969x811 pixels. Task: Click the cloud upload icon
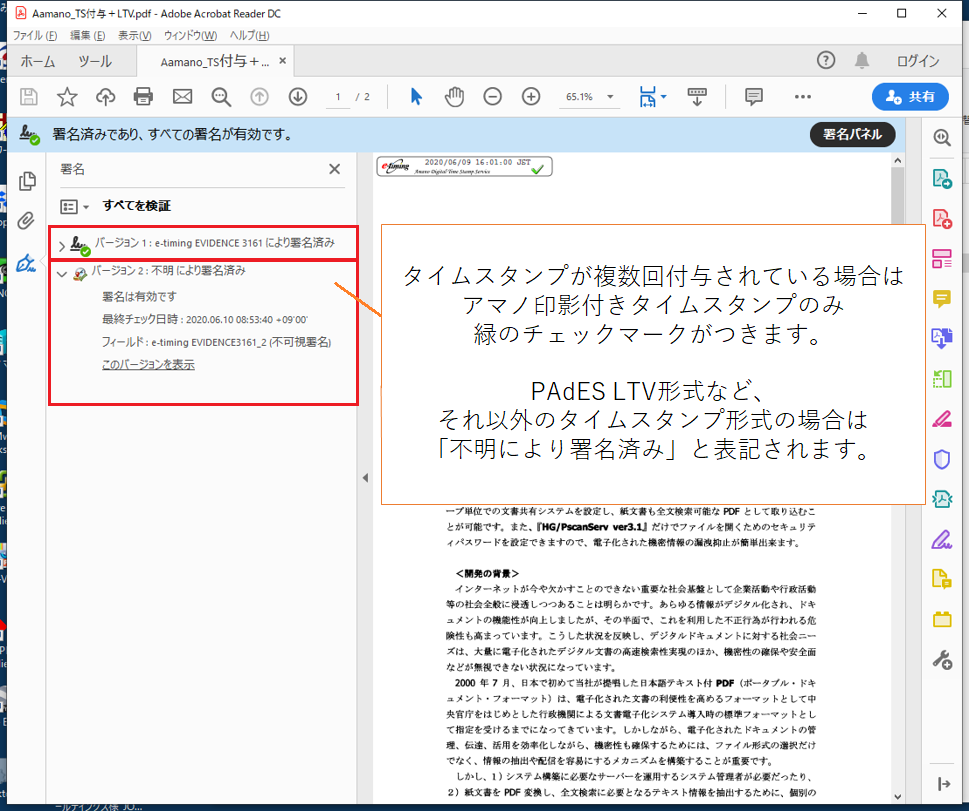[106, 97]
